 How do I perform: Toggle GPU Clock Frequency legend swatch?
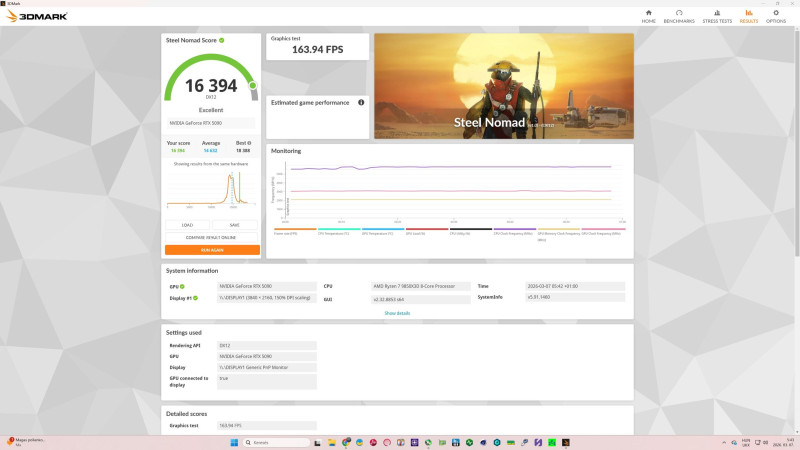tap(603, 229)
